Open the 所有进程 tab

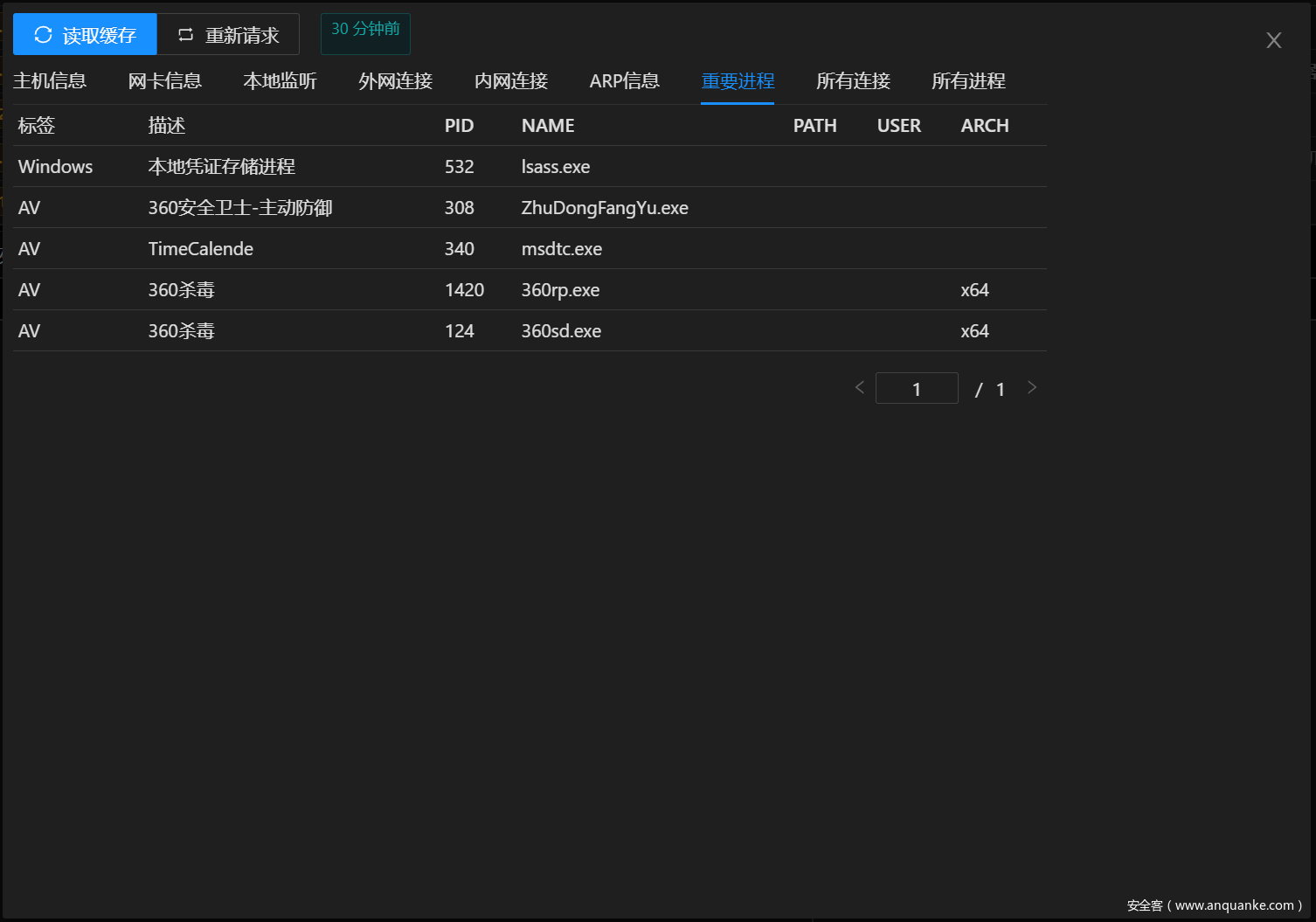point(968,81)
